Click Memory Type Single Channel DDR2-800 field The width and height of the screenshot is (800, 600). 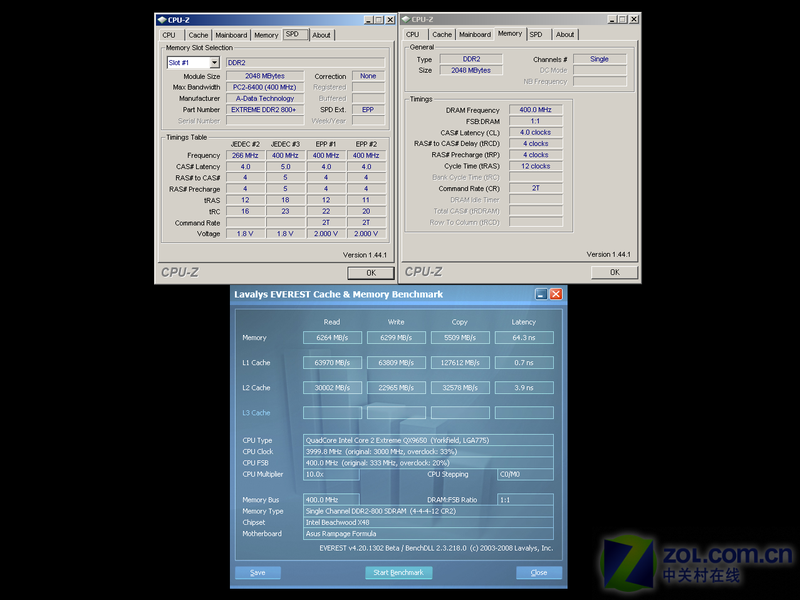coord(428,511)
